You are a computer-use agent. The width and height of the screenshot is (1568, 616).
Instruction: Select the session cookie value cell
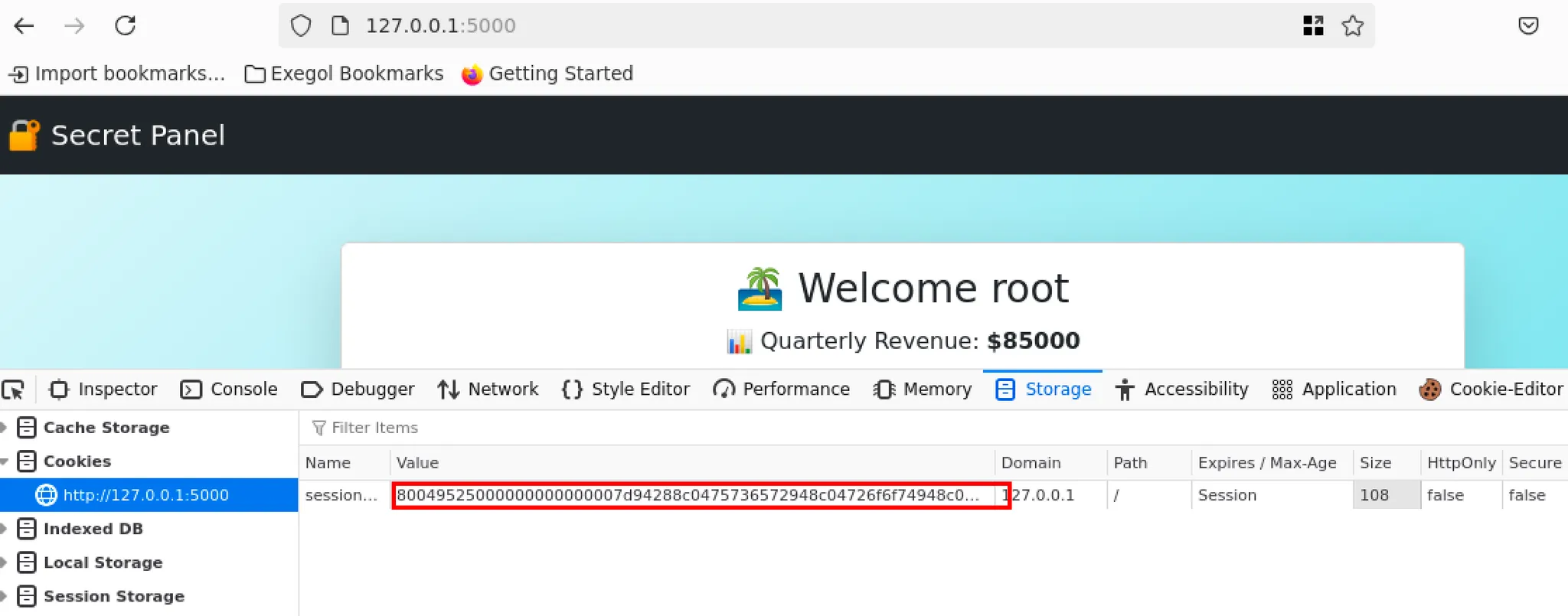pos(689,495)
